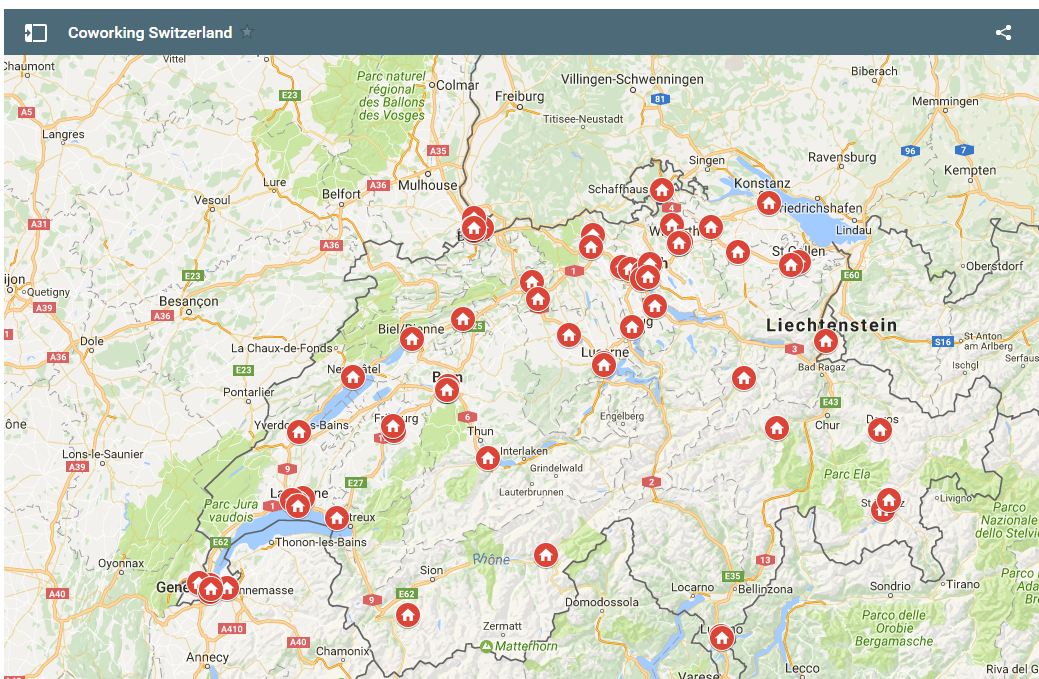Click the Mulhouse city label
Viewport: 1039px width, 679px height.
click(427, 185)
